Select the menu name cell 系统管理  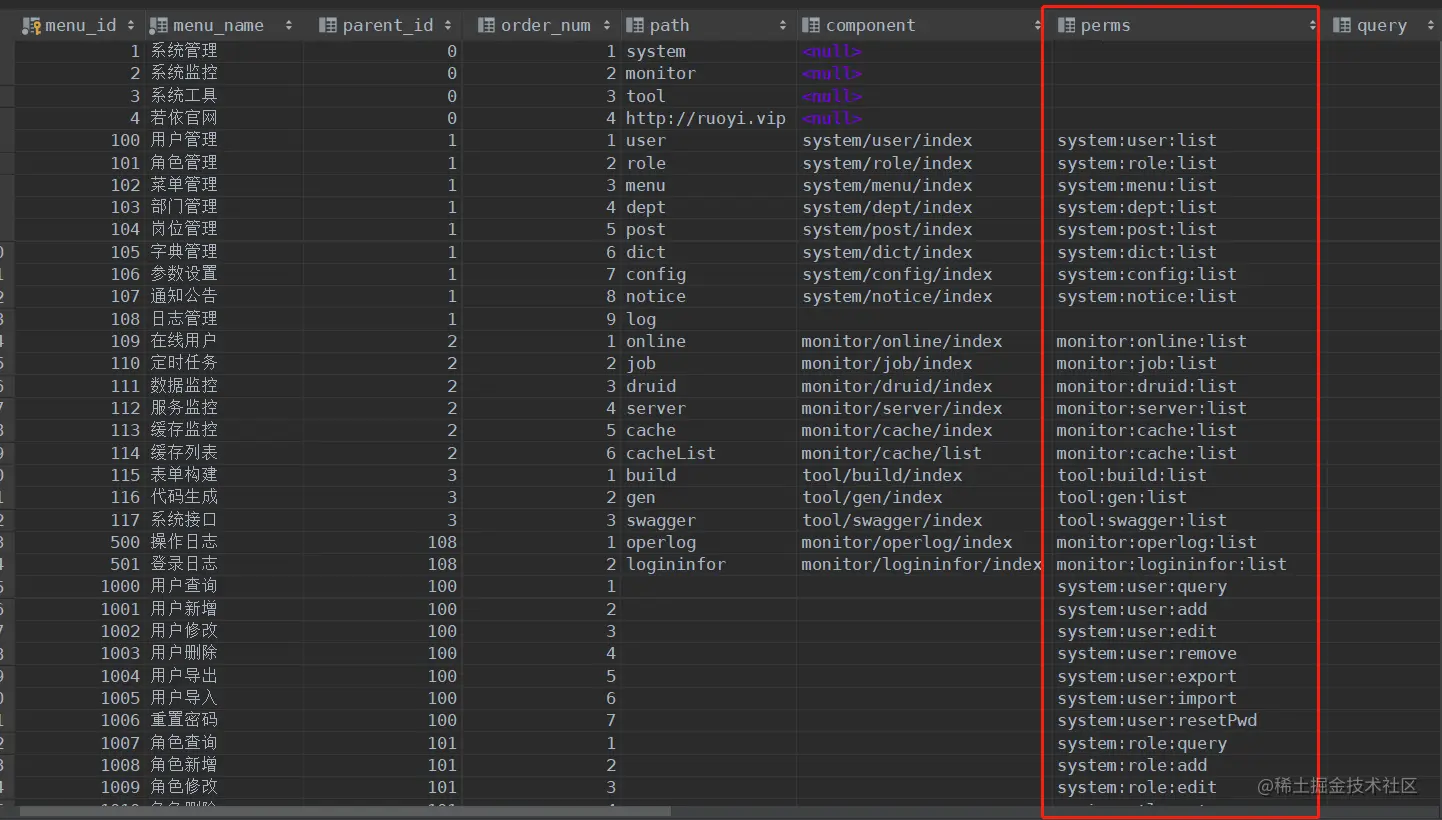(184, 51)
